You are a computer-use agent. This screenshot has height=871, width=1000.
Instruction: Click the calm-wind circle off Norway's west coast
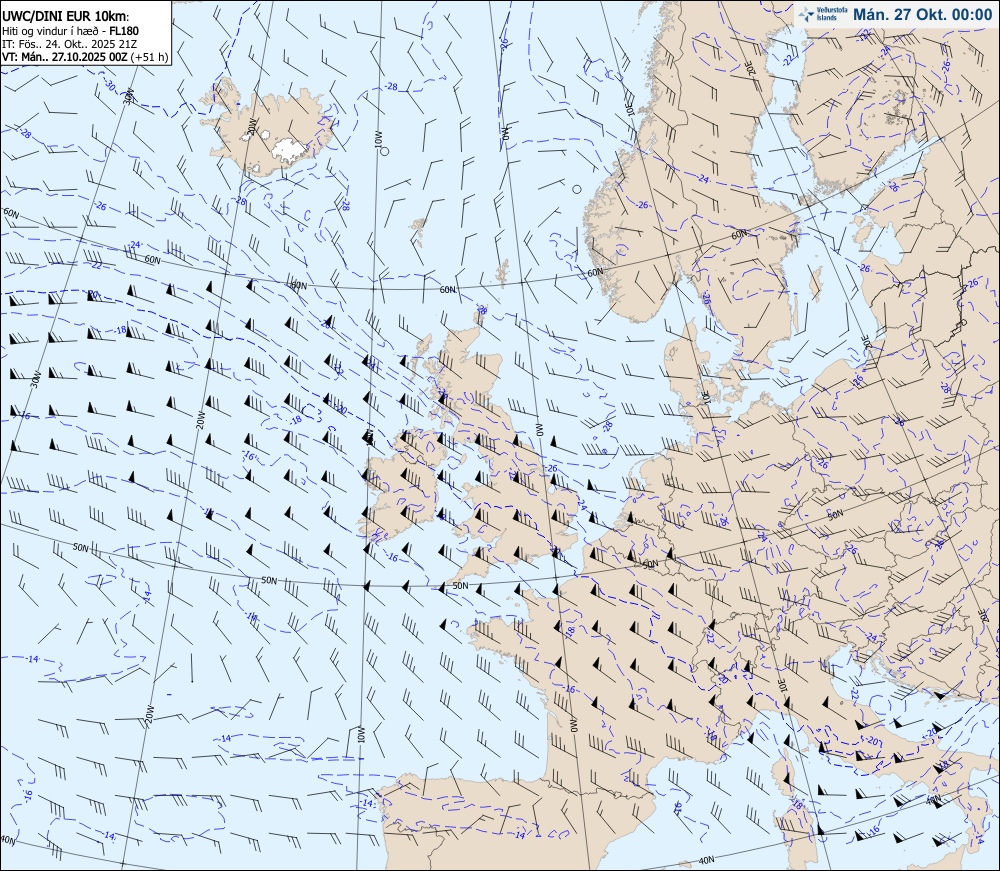(x=577, y=189)
